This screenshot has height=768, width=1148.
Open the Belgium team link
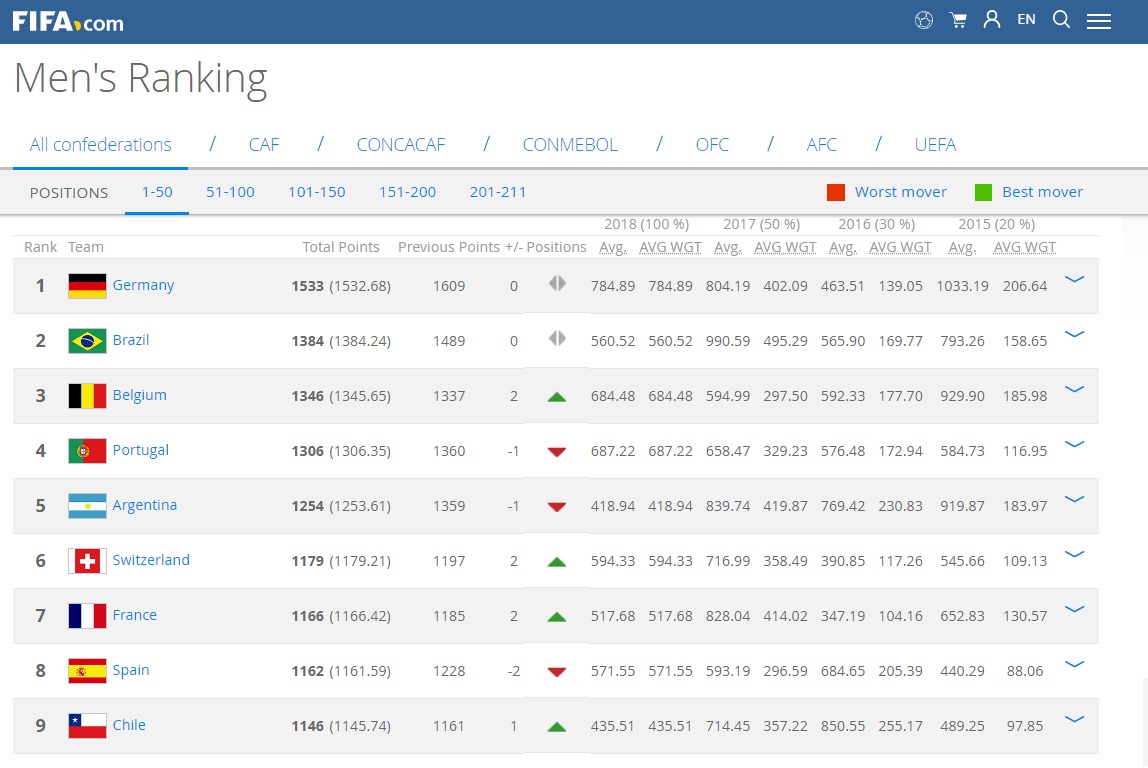click(x=139, y=395)
